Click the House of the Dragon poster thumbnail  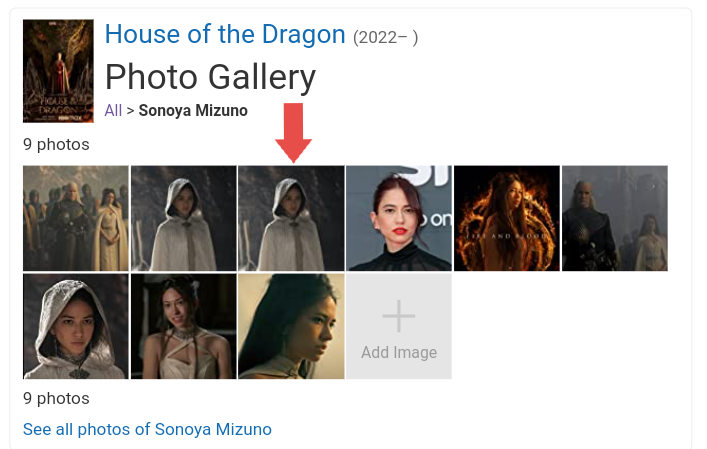pos(58,71)
